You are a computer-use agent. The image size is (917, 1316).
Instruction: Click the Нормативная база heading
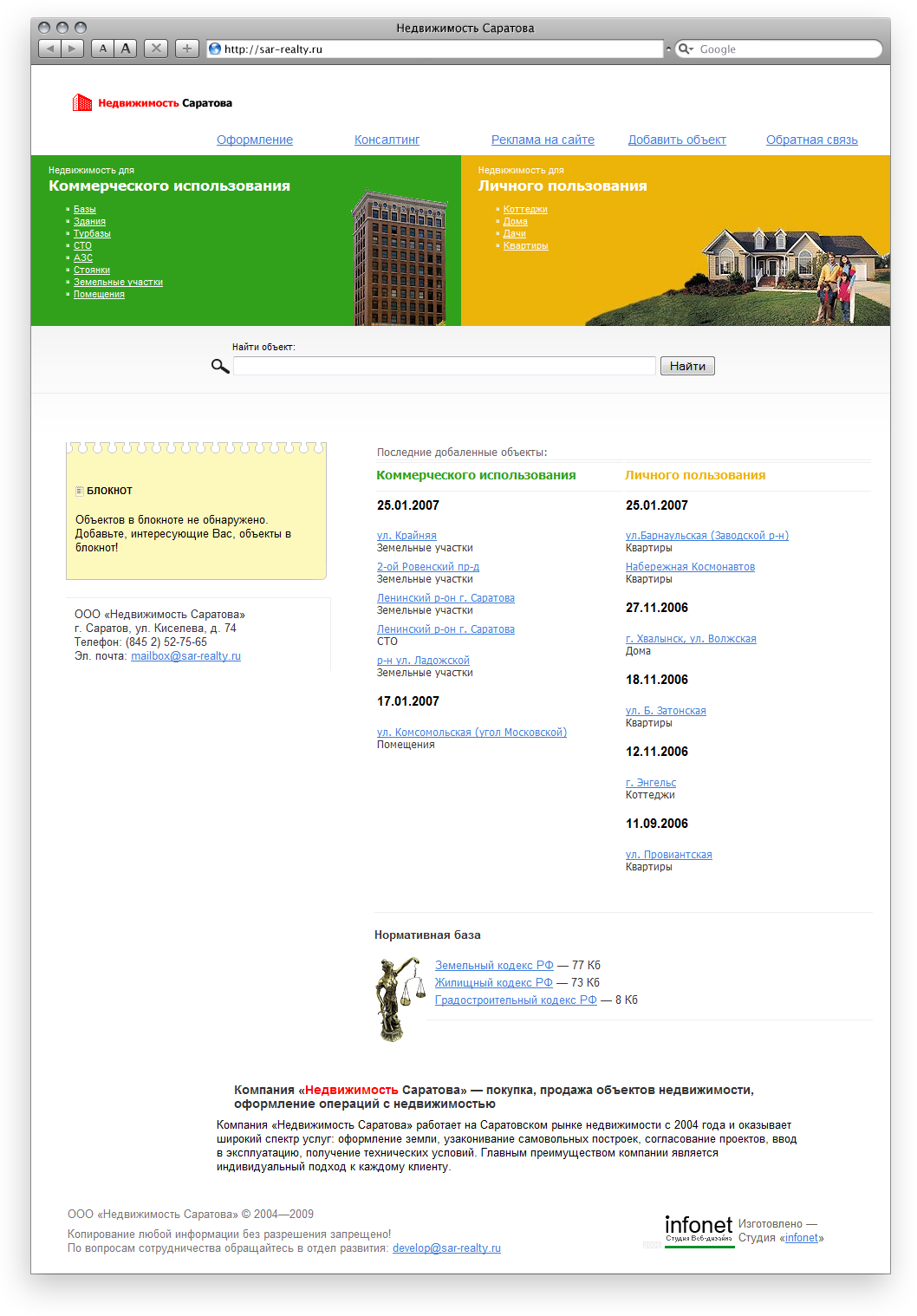[x=427, y=935]
